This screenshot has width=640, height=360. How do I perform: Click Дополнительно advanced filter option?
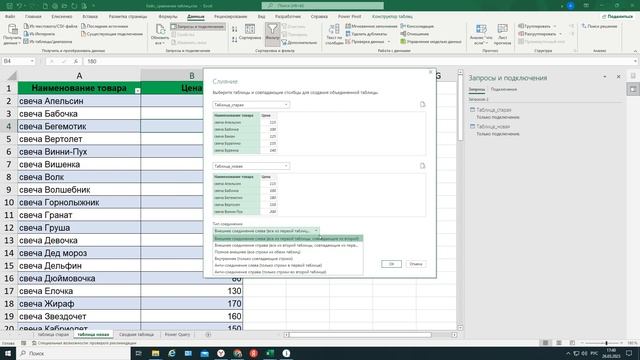pos(299,42)
